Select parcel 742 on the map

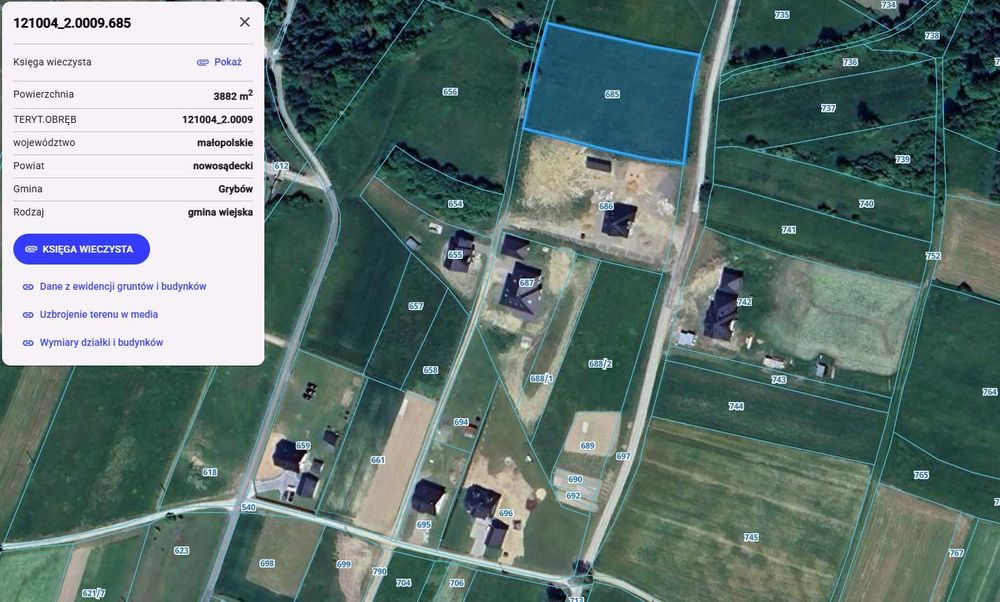(744, 302)
